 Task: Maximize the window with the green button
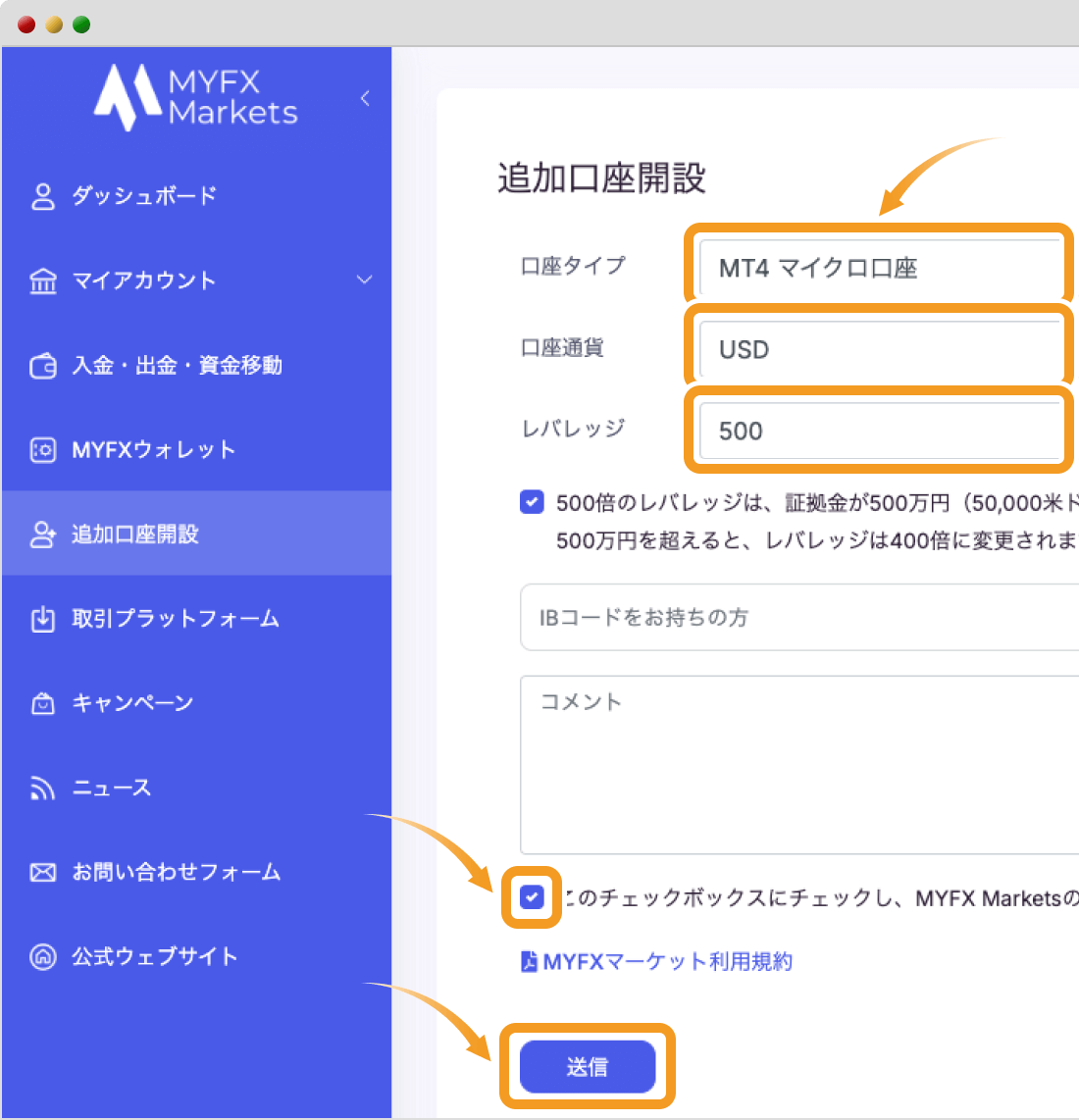coord(81,25)
